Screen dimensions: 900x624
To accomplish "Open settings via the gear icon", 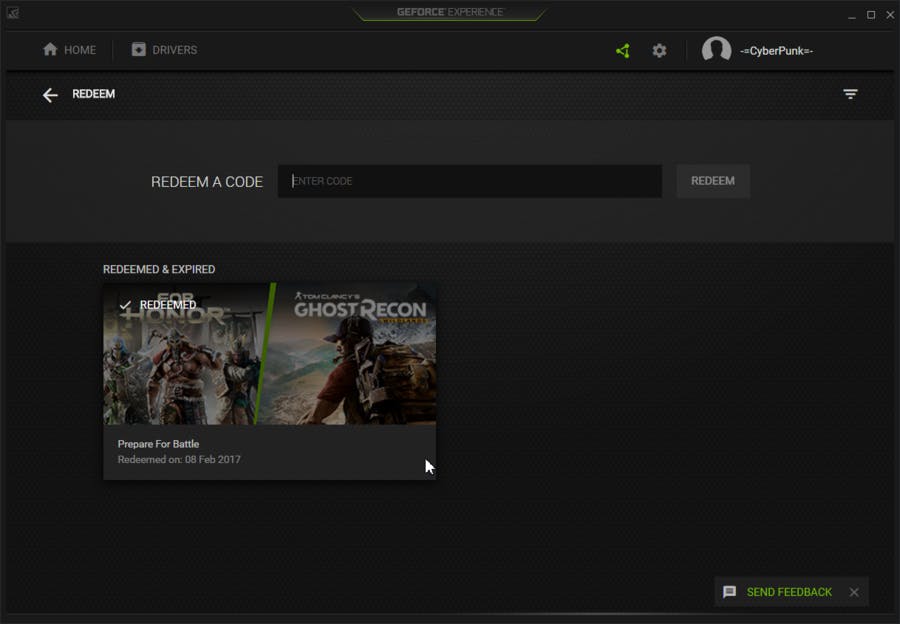I will coord(659,50).
